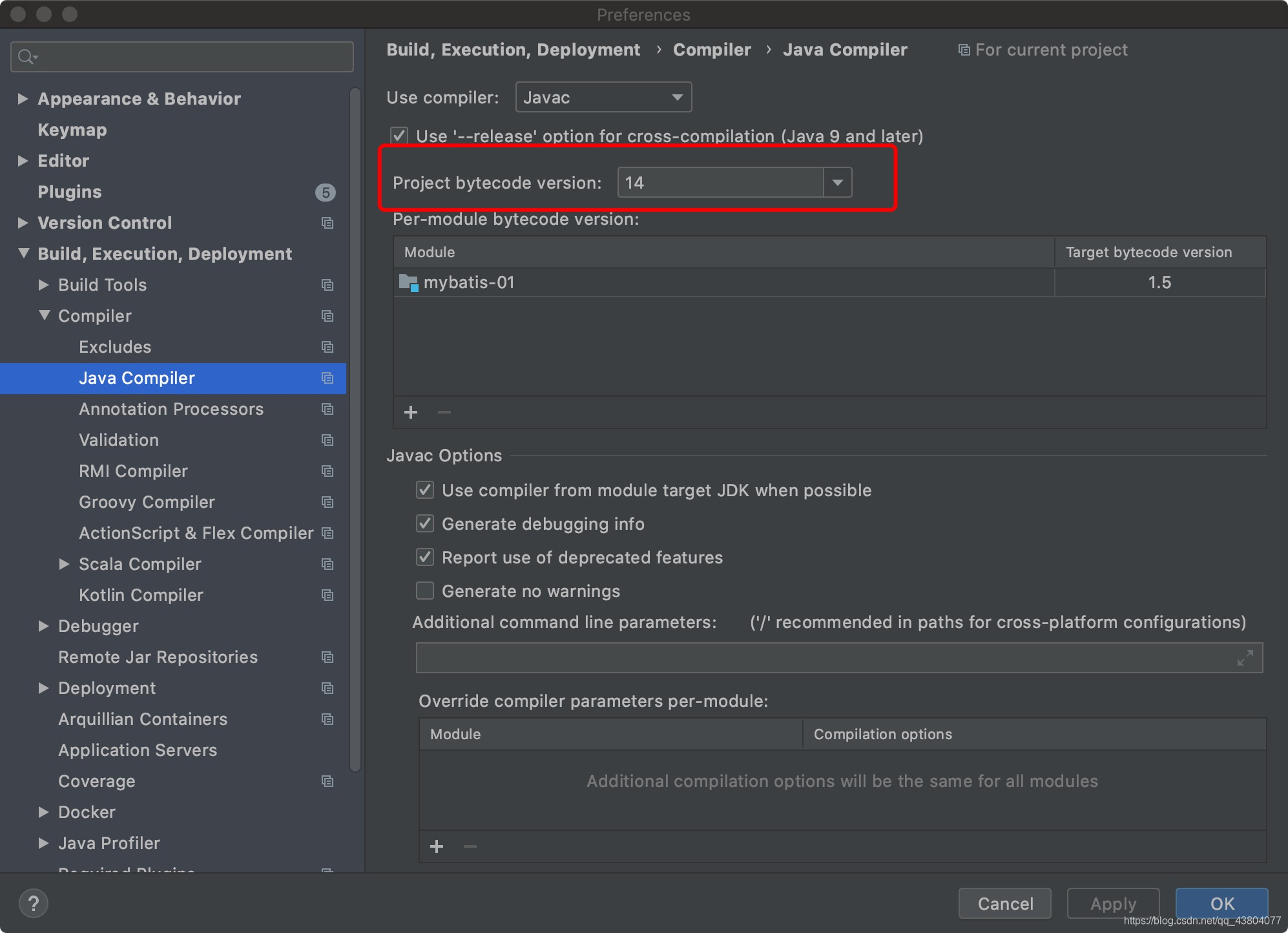
Task: Expand the additional command line parameters field
Action: (x=1245, y=658)
